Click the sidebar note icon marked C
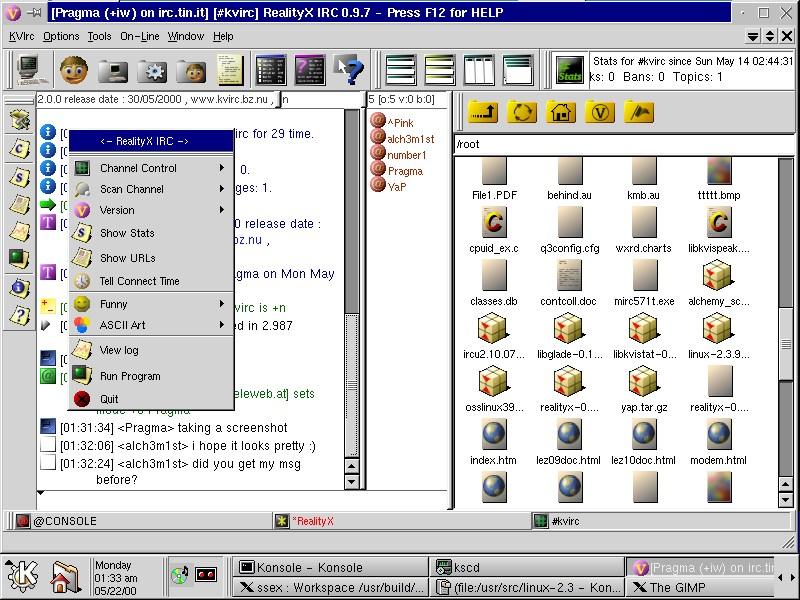The width and height of the screenshot is (800, 600). (x=19, y=149)
